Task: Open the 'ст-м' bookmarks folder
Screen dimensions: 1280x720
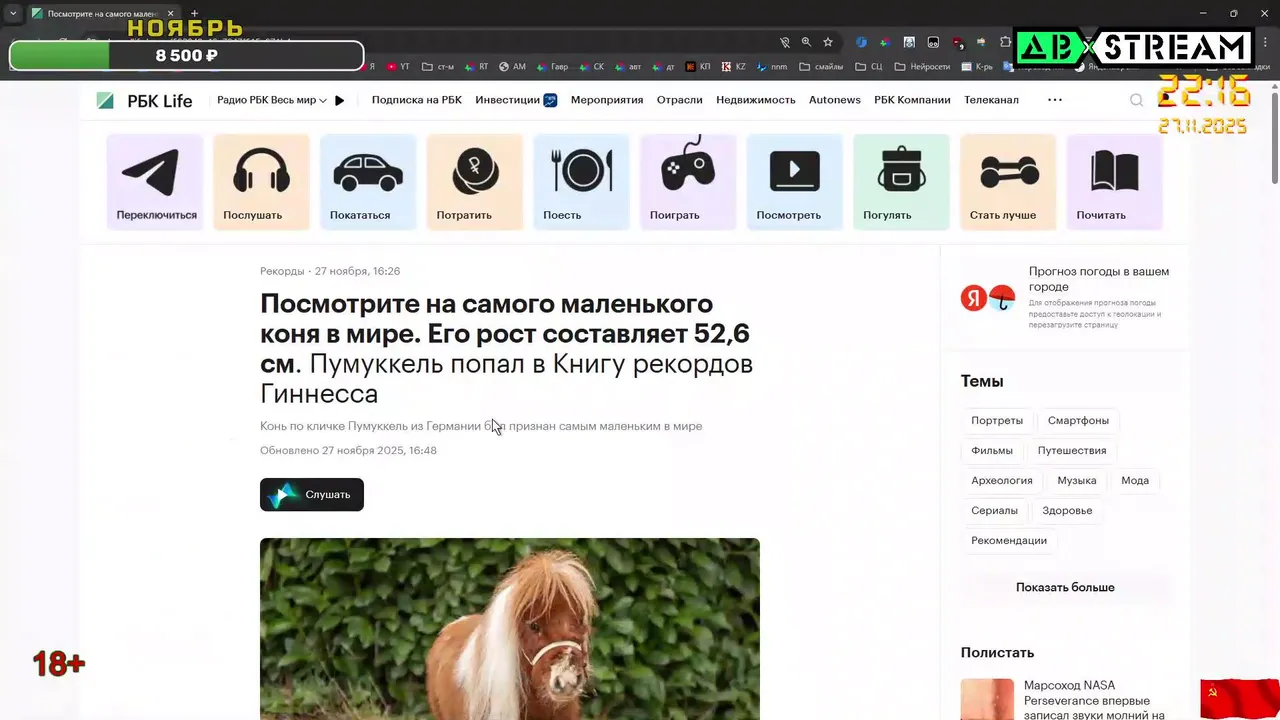Action: (438, 67)
